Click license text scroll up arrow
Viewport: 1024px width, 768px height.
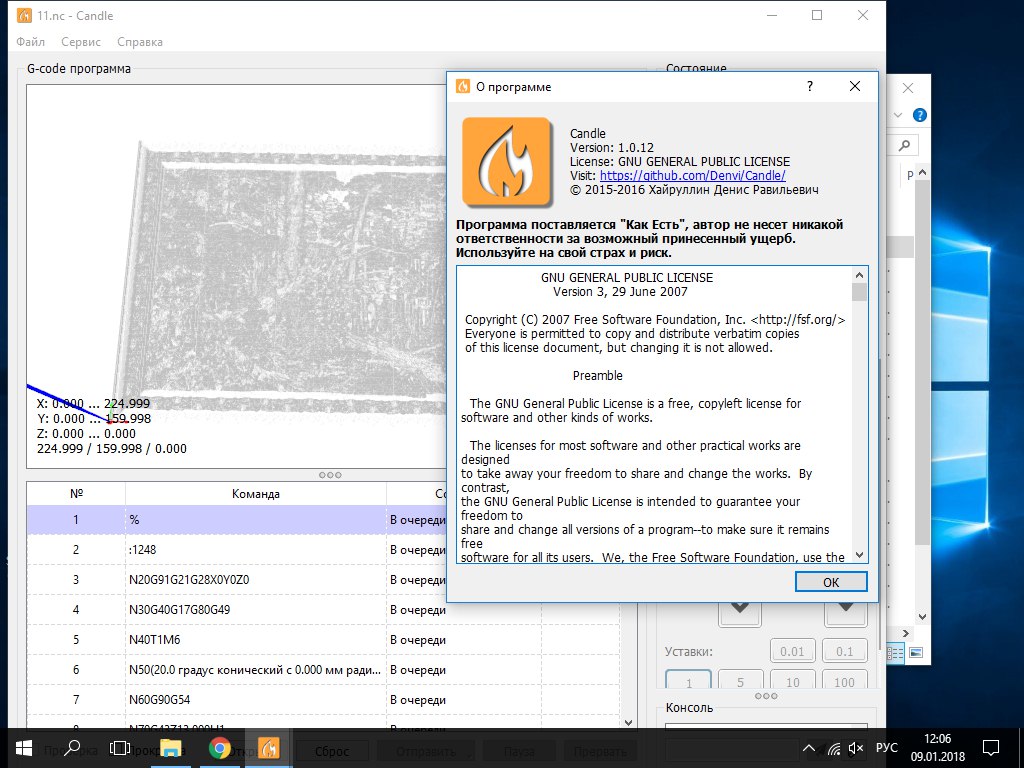tap(859, 275)
